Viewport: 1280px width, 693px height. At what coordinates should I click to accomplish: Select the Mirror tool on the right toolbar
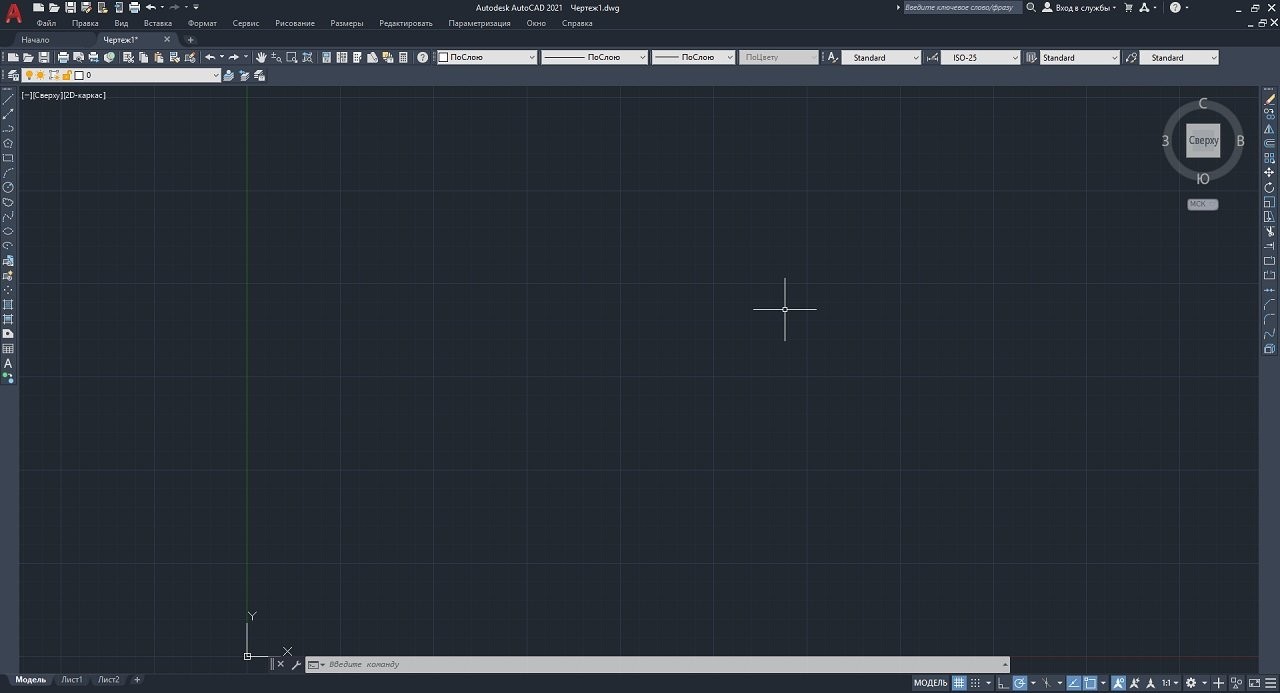[1268, 127]
